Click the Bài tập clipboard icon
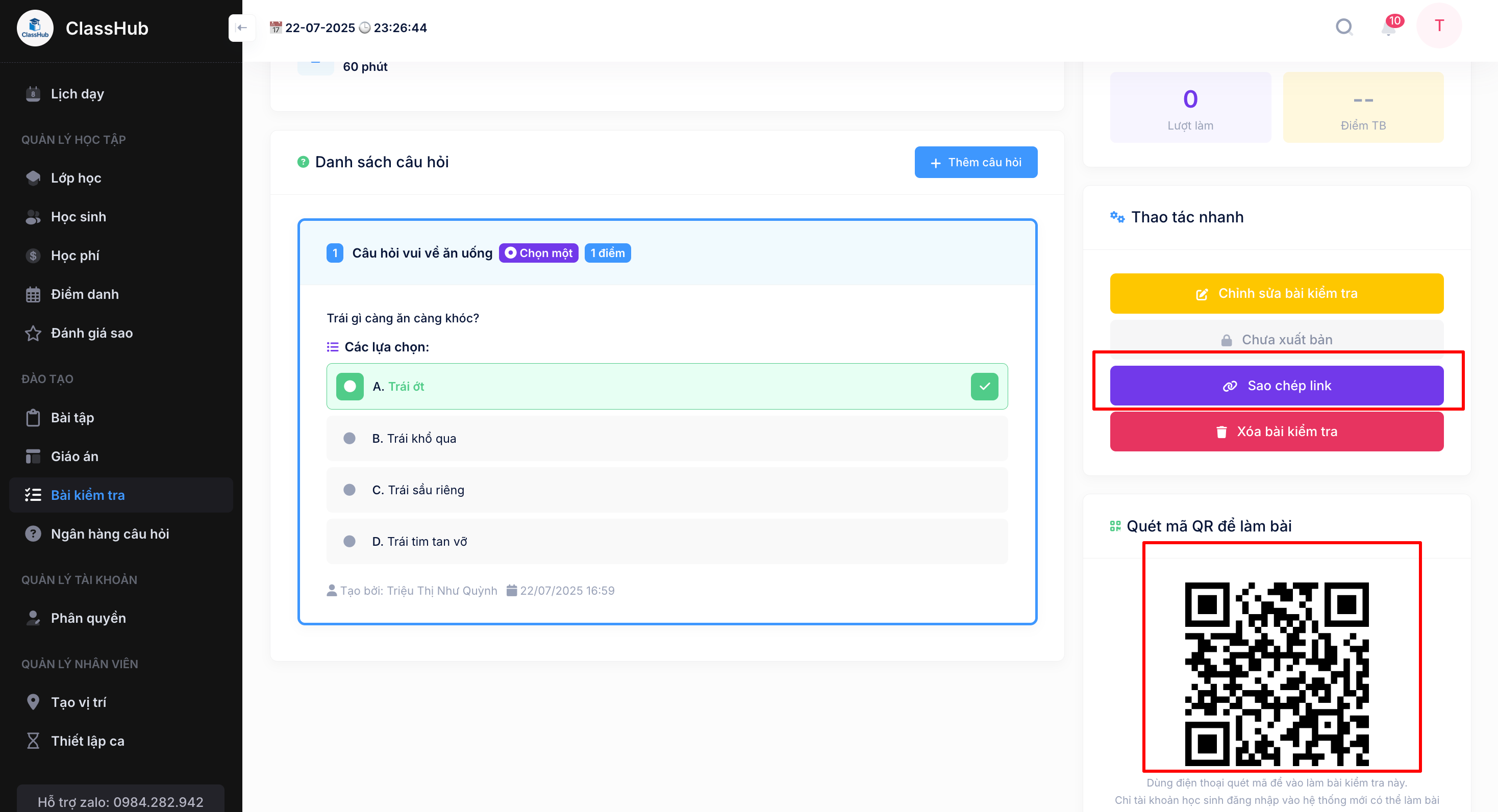The image size is (1498, 812). tap(33, 418)
